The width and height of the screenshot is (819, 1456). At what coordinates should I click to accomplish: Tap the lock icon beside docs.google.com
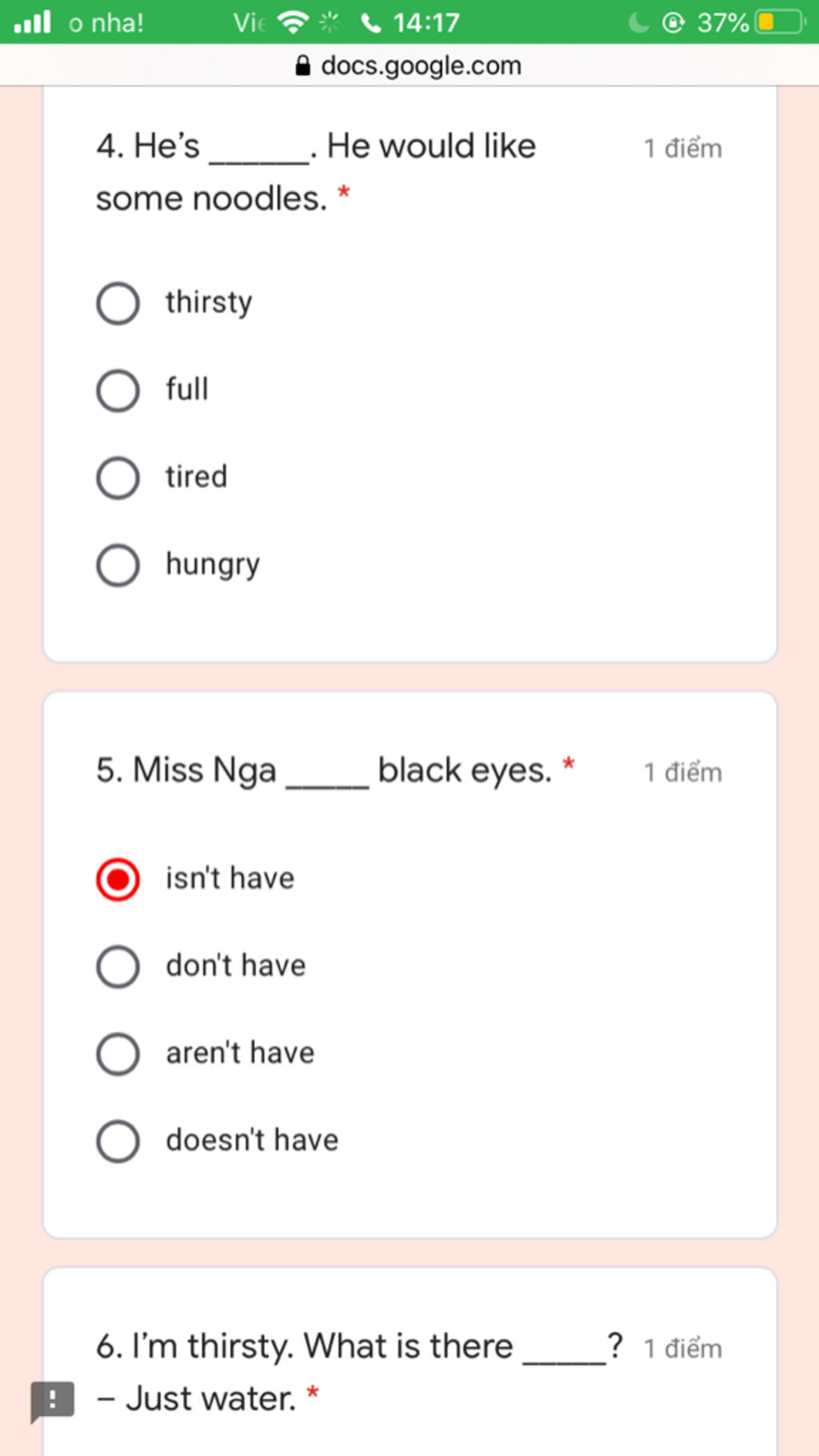coord(302,66)
